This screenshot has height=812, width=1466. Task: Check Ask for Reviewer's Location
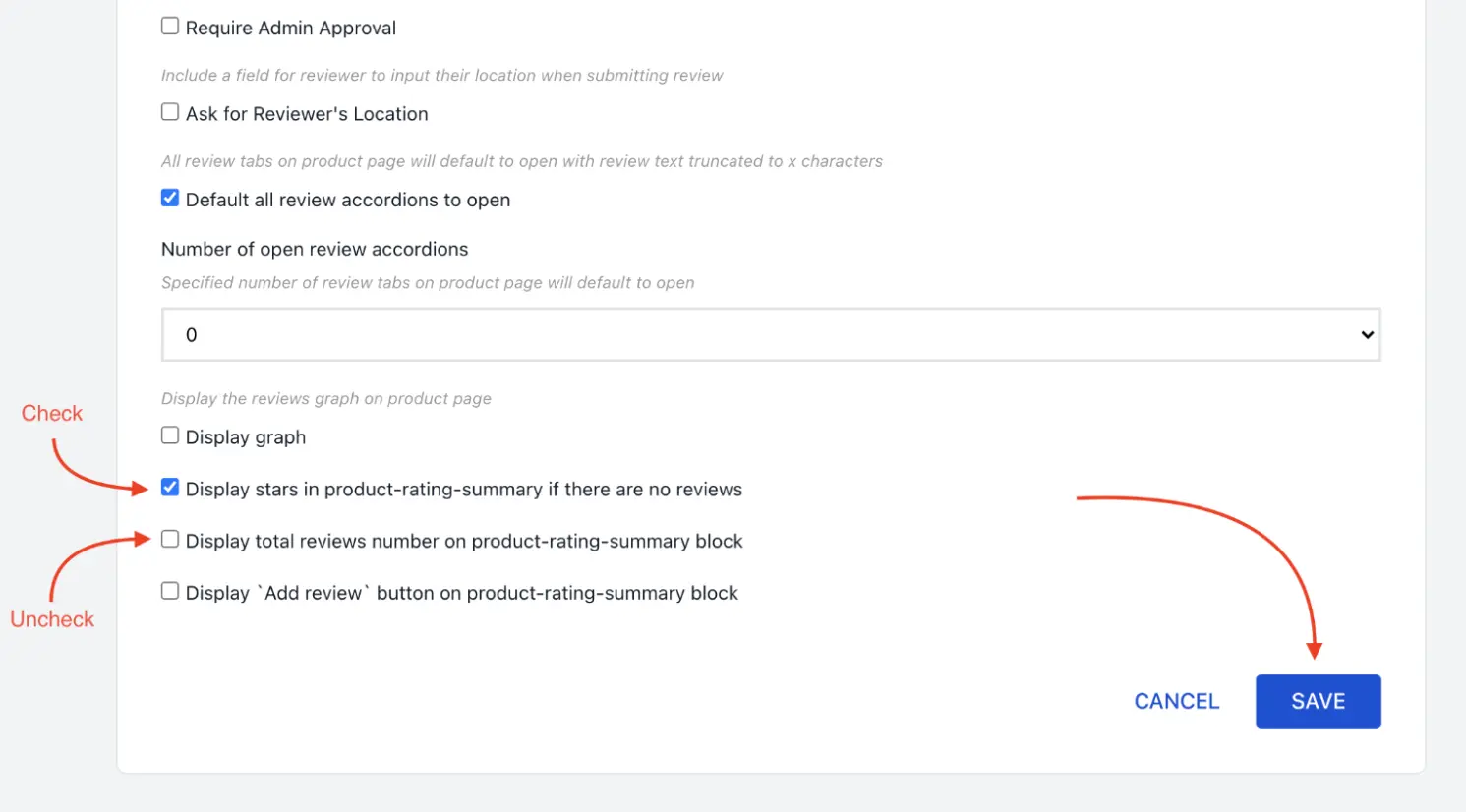169,112
